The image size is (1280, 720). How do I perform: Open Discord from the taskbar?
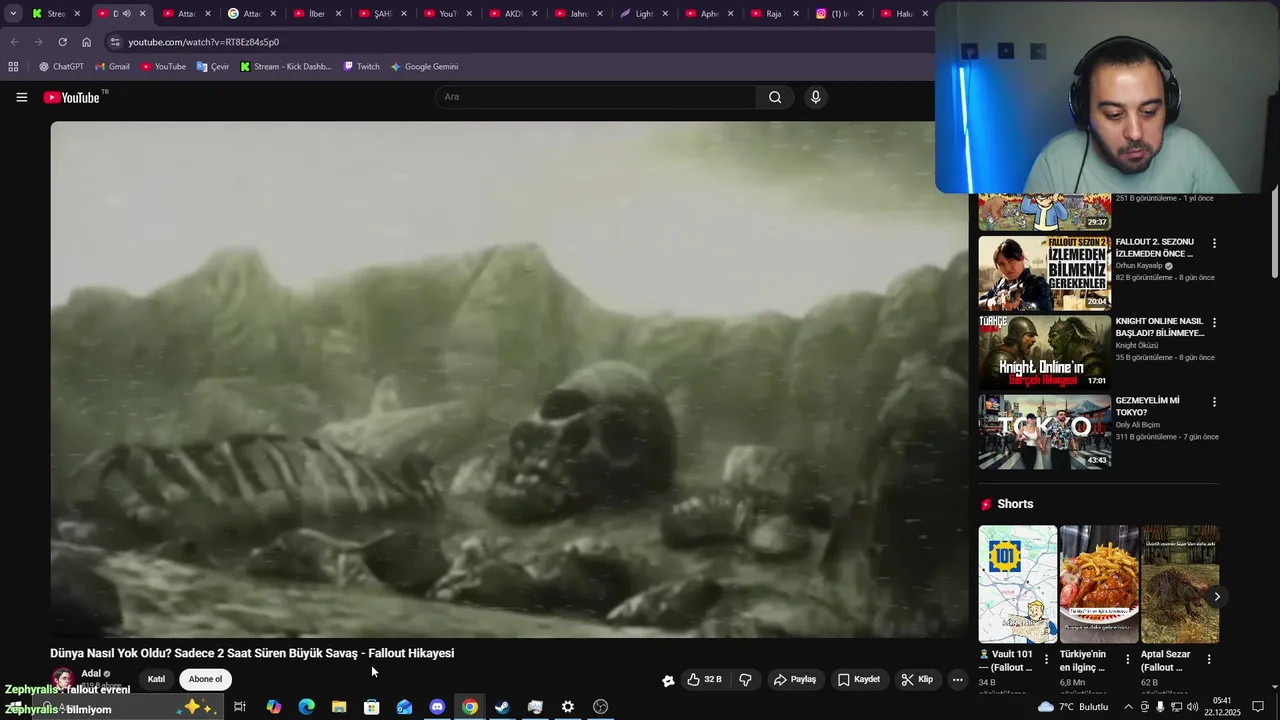437,707
